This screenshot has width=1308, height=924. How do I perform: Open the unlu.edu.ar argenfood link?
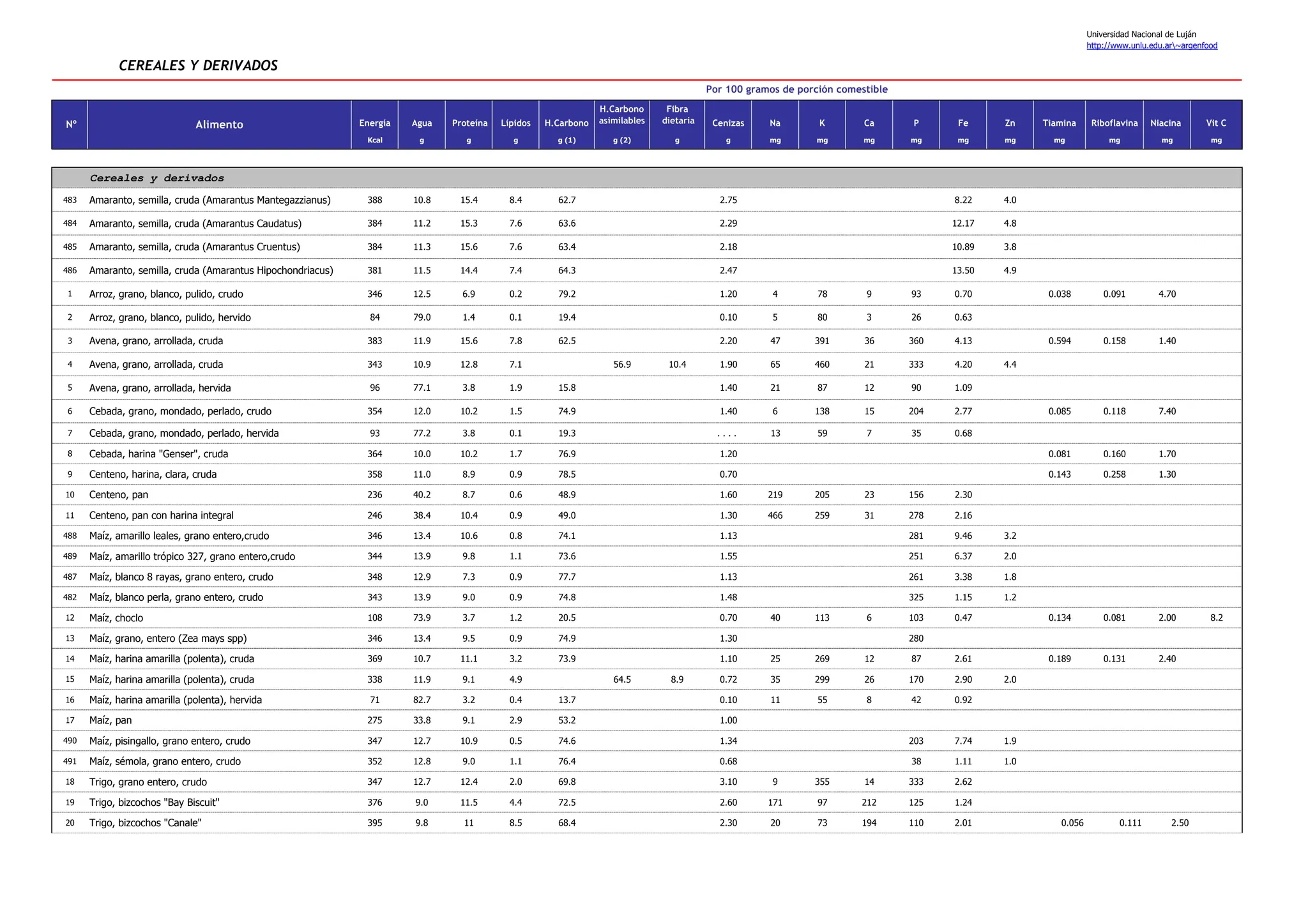[1152, 45]
